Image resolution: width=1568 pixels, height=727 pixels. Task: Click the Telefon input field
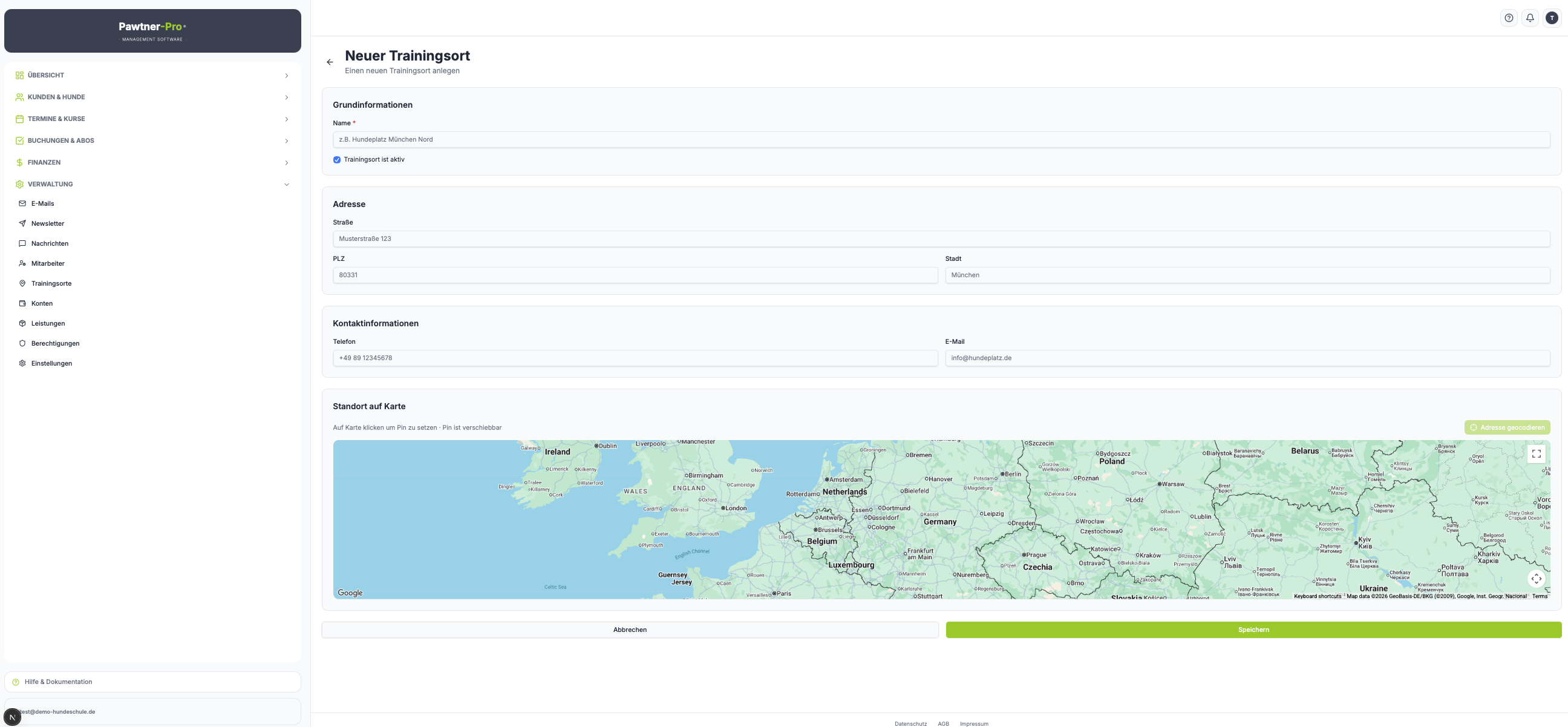click(x=635, y=358)
